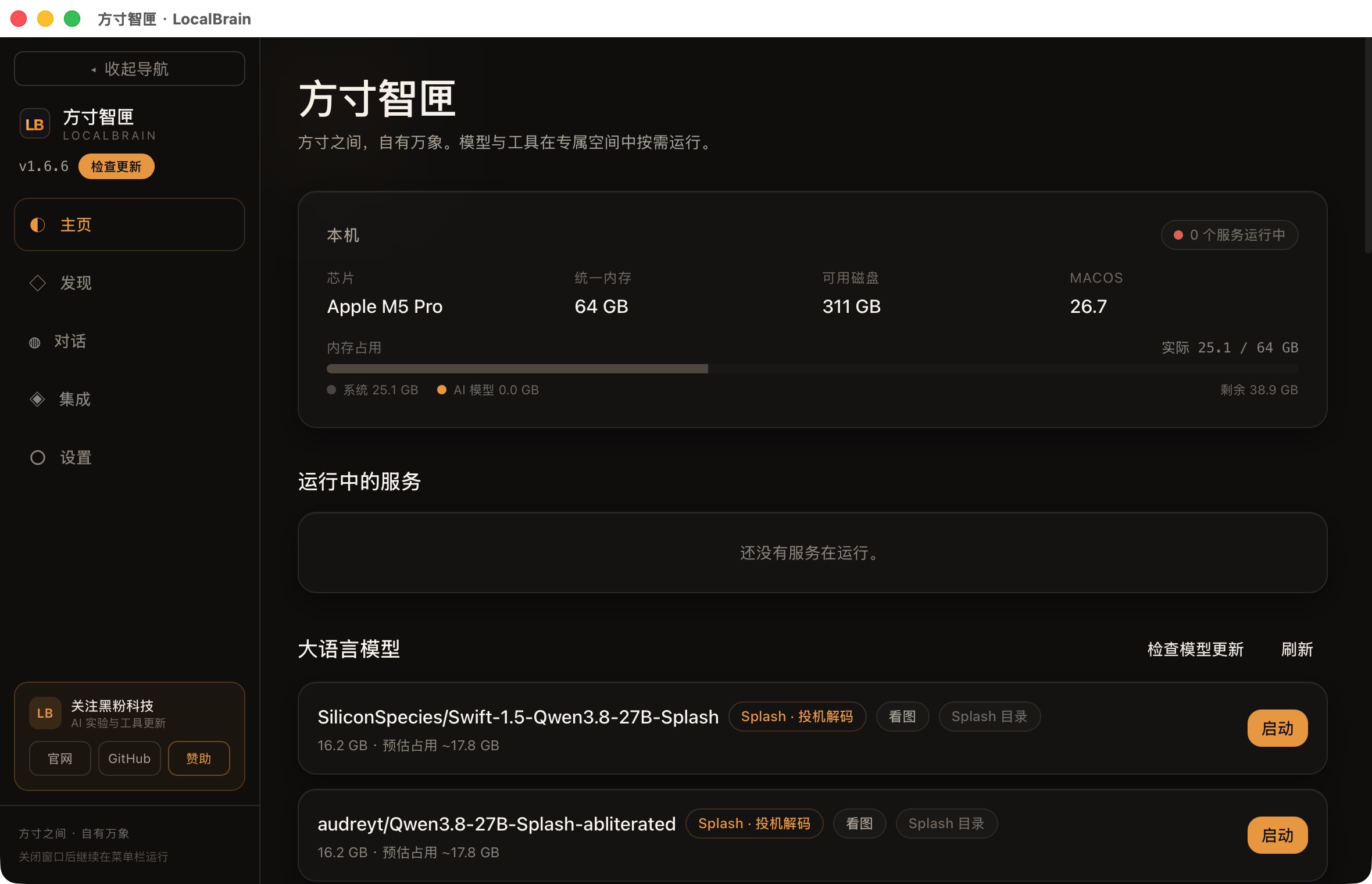Viewport: 1372px width, 884px height.
Task: Collapse navigation with 收起导航 button
Action: [x=130, y=69]
